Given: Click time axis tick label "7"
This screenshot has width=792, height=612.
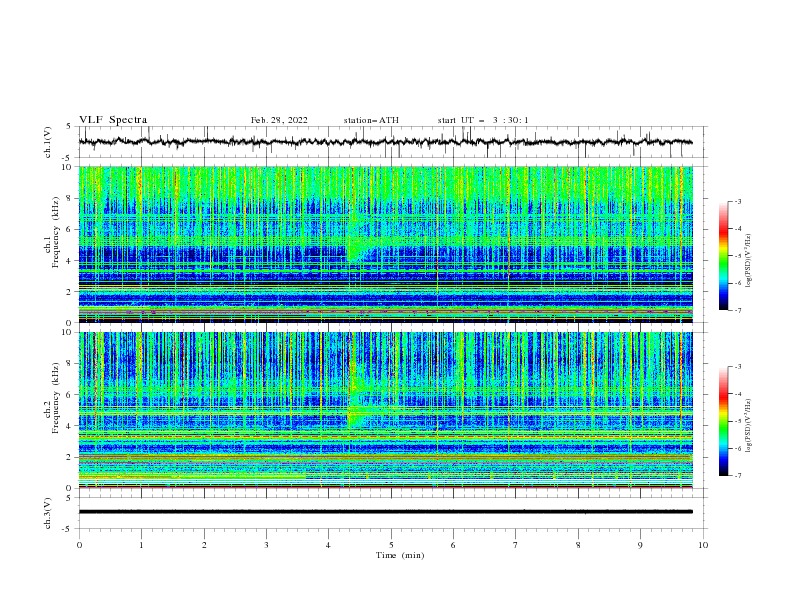Looking at the screenshot, I should pyautogui.click(x=516, y=545).
